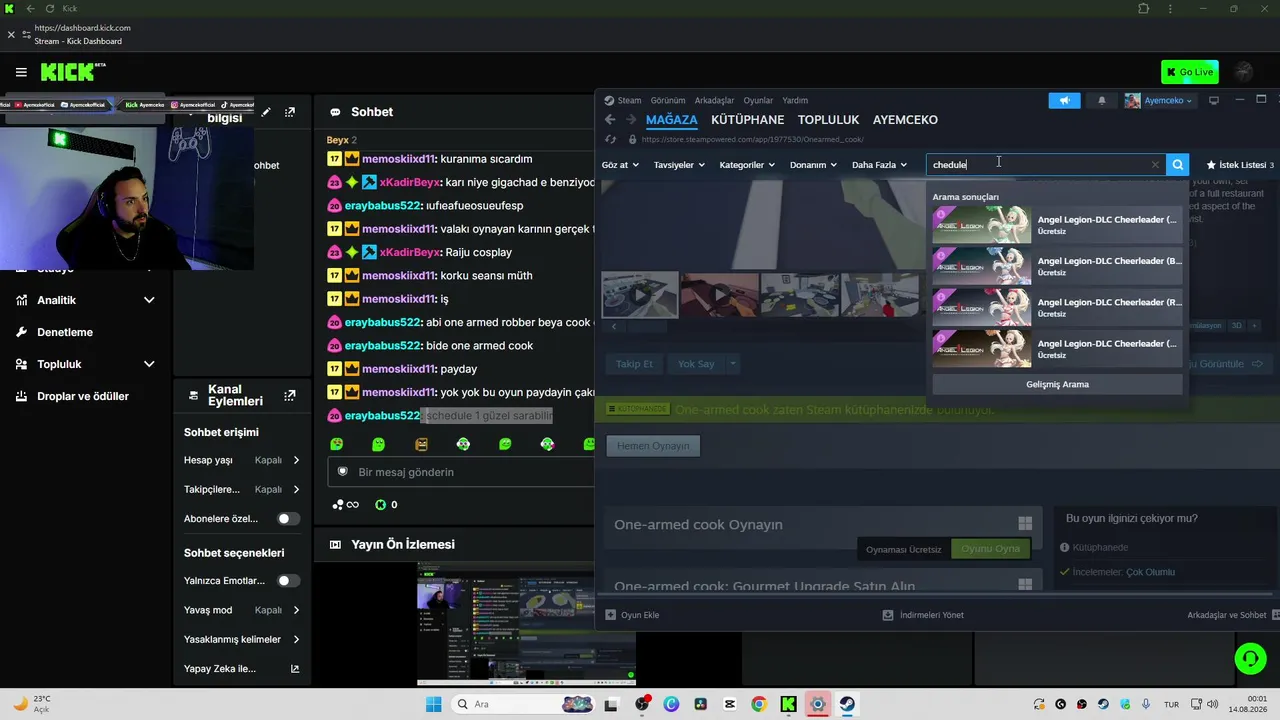Expand the Analitik sidebar section
The width and height of the screenshot is (1280, 720).
click(x=86, y=300)
